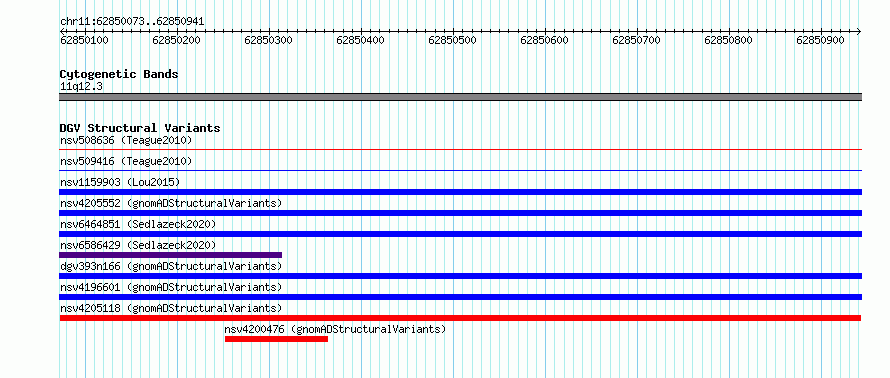Screen dimensions: 890x378
Task: Open variant nsv4205552 gnomAD label
Action: click(171, 203)
